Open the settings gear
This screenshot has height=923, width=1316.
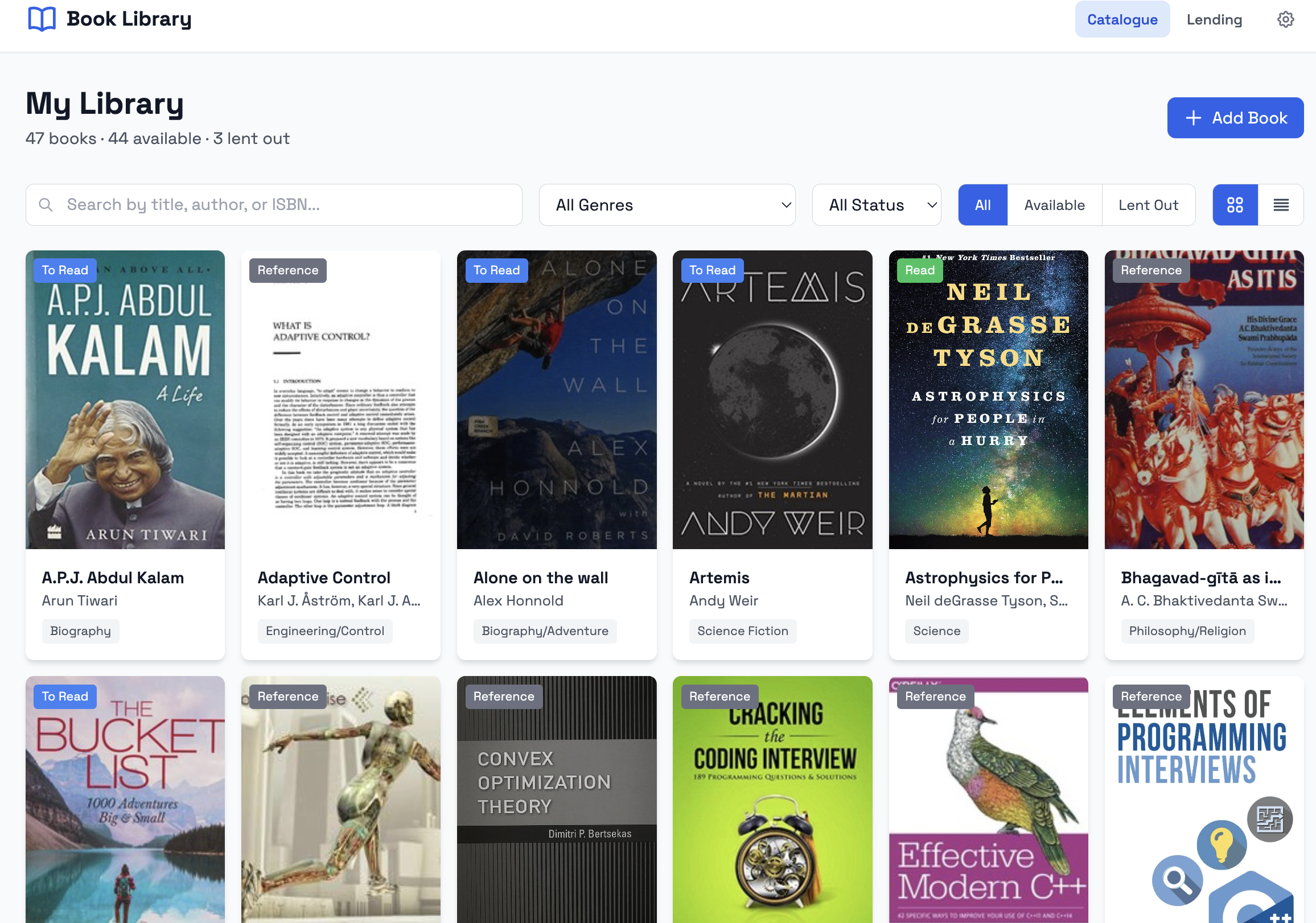(1286, 19)
